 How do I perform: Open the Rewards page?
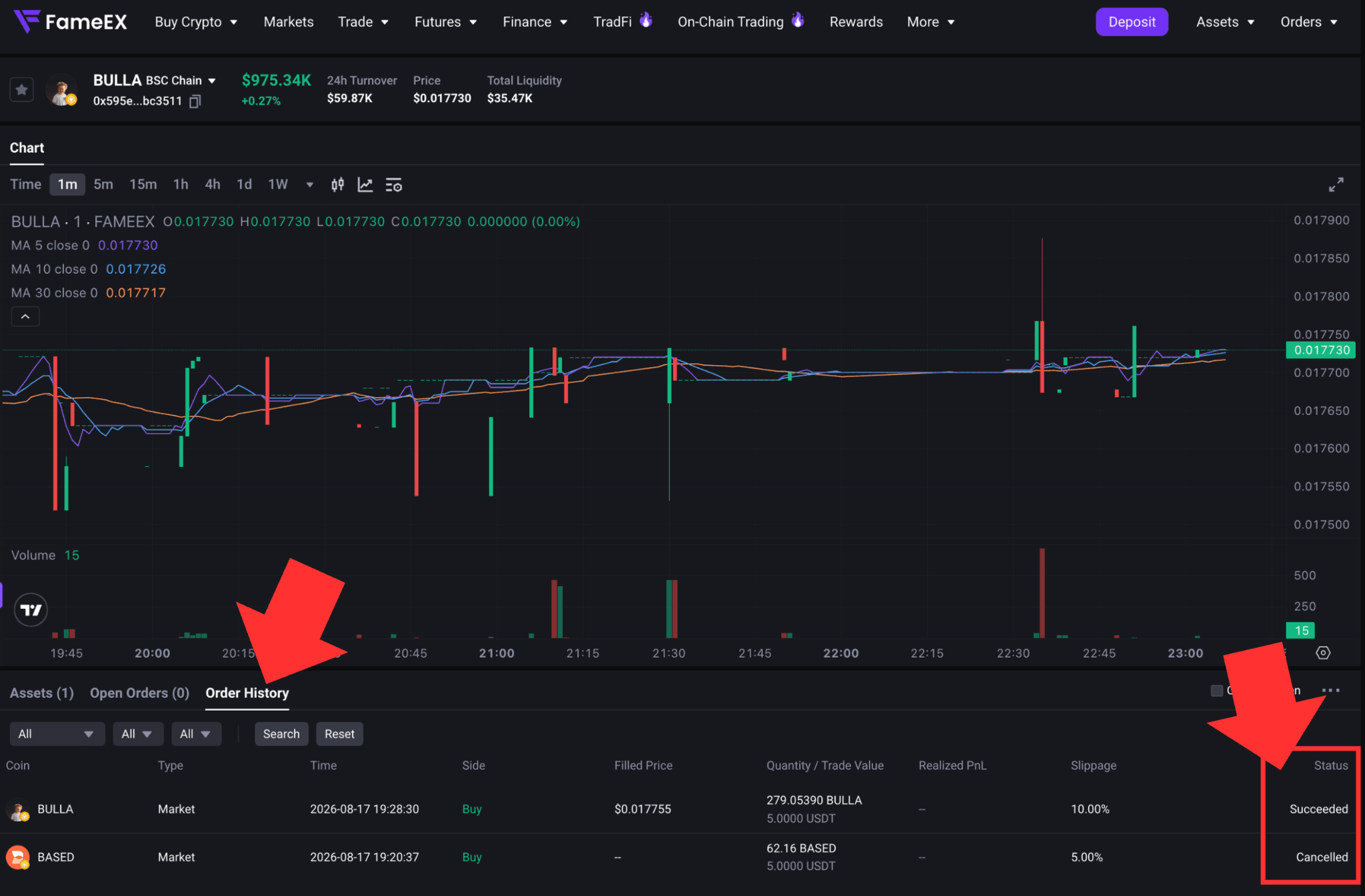(x=856, y=22)
